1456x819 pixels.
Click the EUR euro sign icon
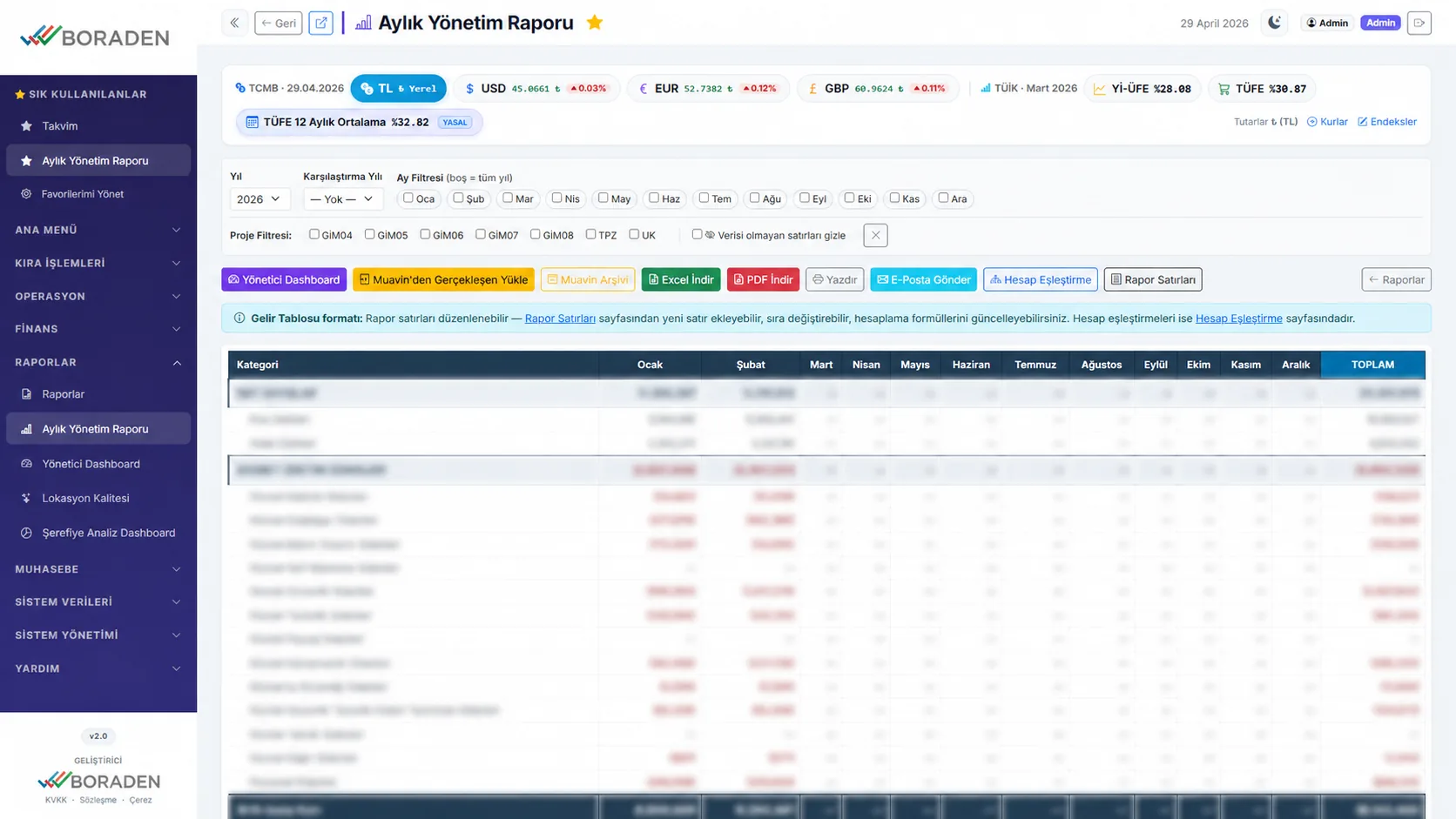(x=644, y=89)
